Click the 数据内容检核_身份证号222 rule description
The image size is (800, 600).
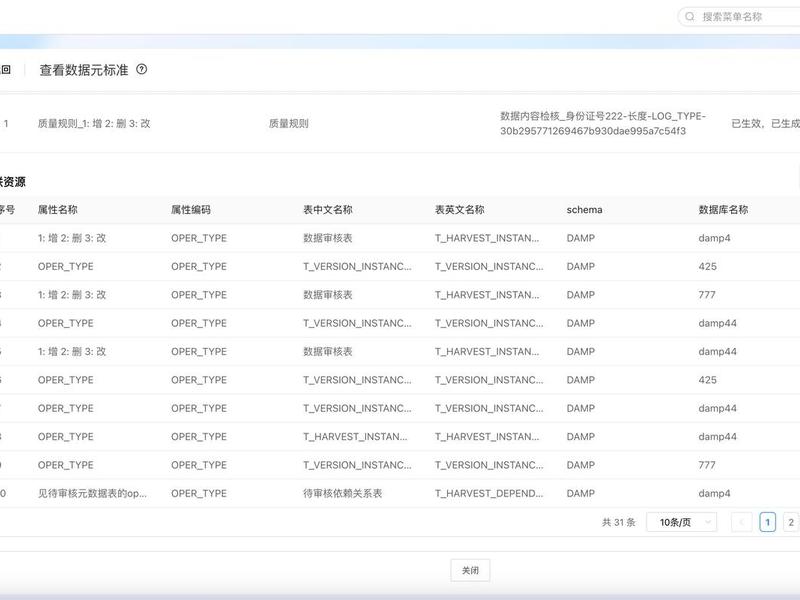point(603,123)
